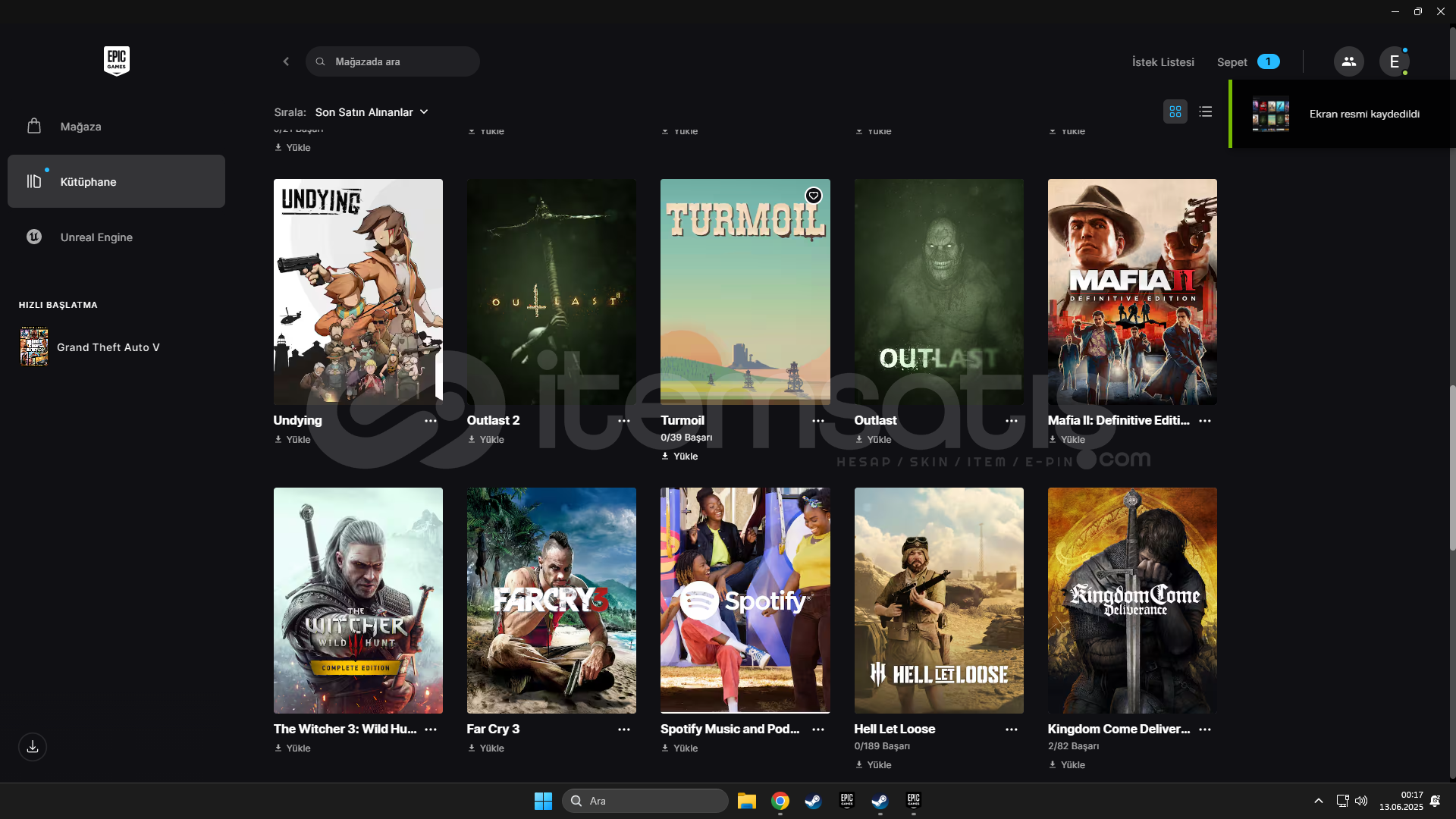
Task: Install The Witcher 3 with Yükle
Action: (293, 748)
